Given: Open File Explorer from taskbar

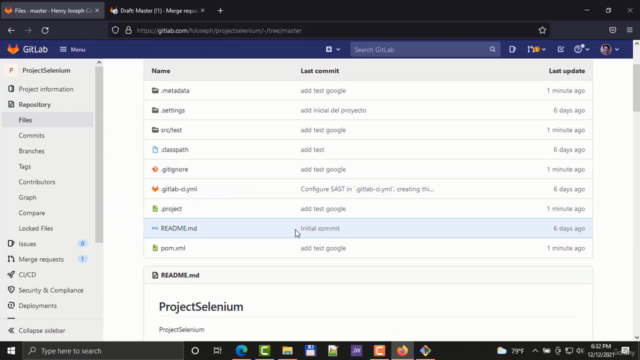Looking at the screenshot, I should (x=287, y=351).
